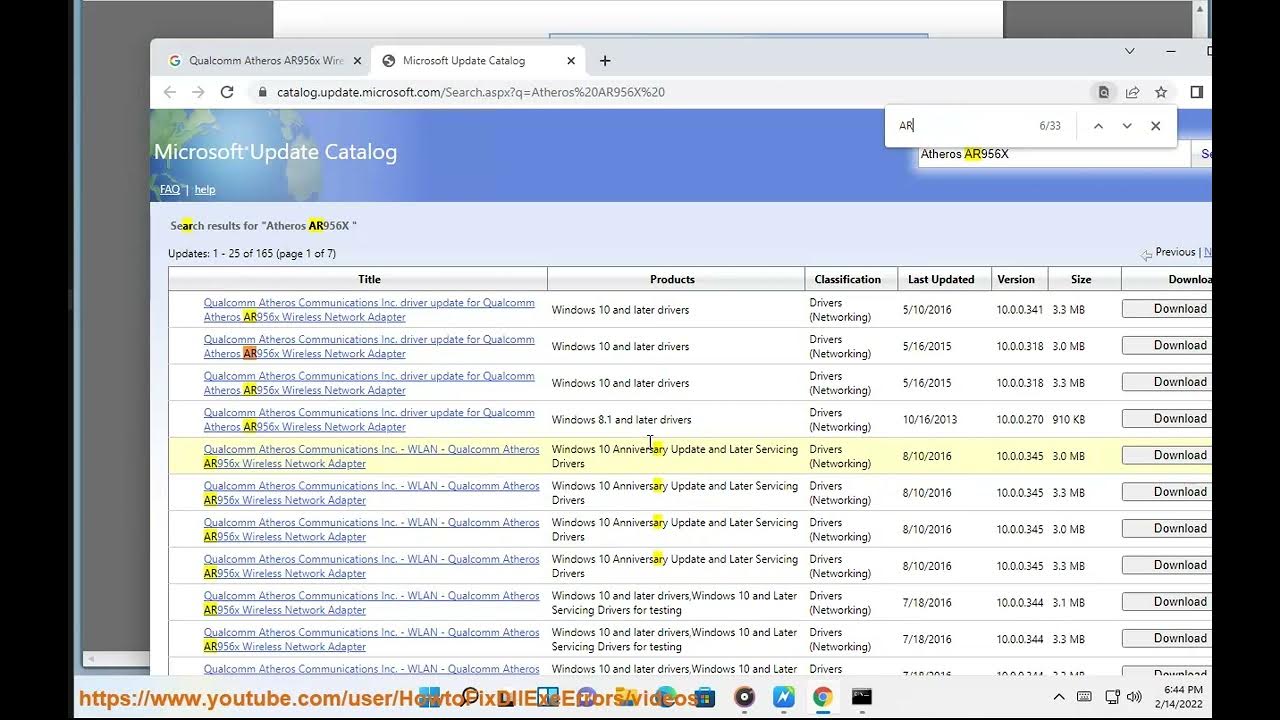Click the touch keyboard tray icon

pos(1084,697)
